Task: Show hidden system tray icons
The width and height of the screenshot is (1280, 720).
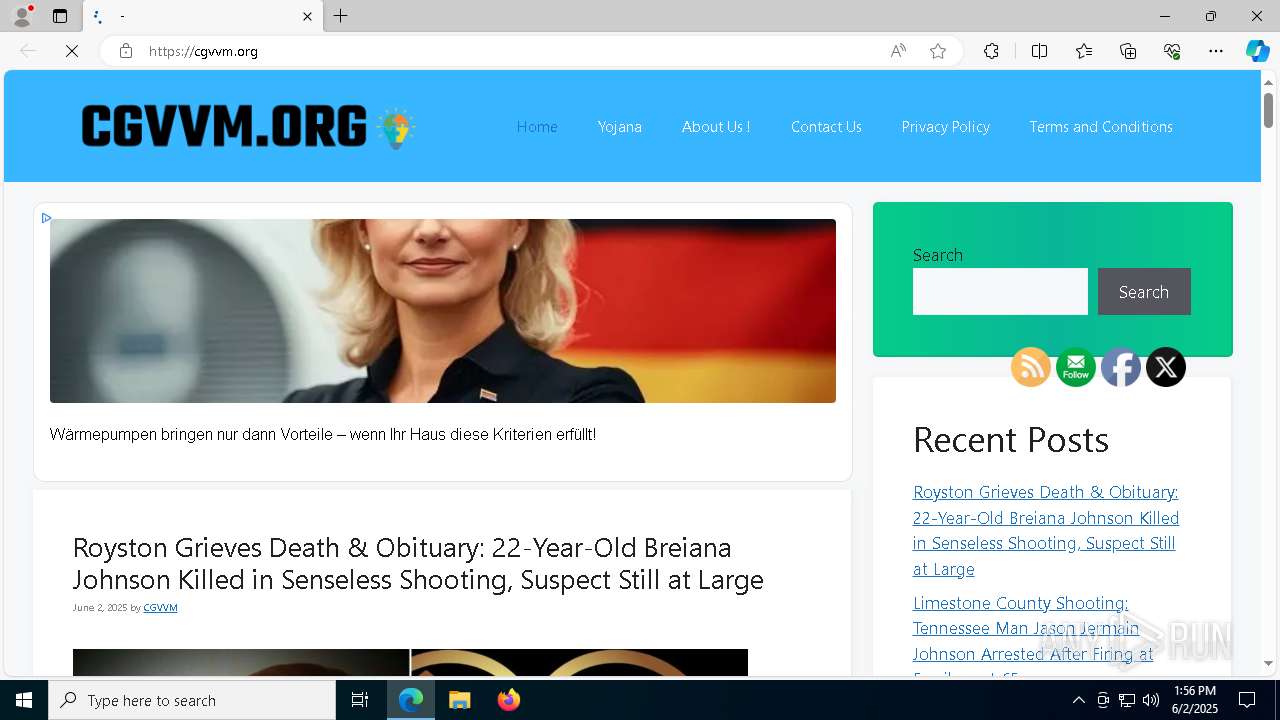Action: pyautogui.click(x=1078, y=700)
